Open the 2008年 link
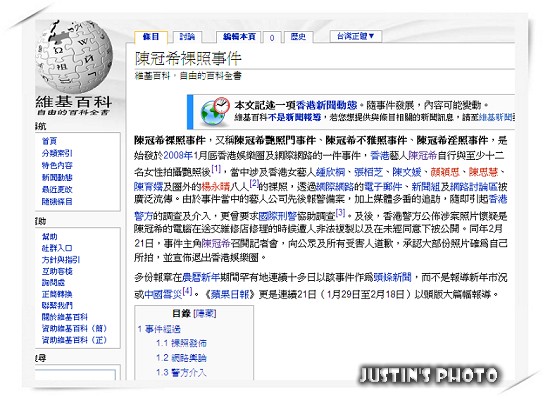This screenshot has height=400, width=550. pyautogui.click(x=178, y=155)
